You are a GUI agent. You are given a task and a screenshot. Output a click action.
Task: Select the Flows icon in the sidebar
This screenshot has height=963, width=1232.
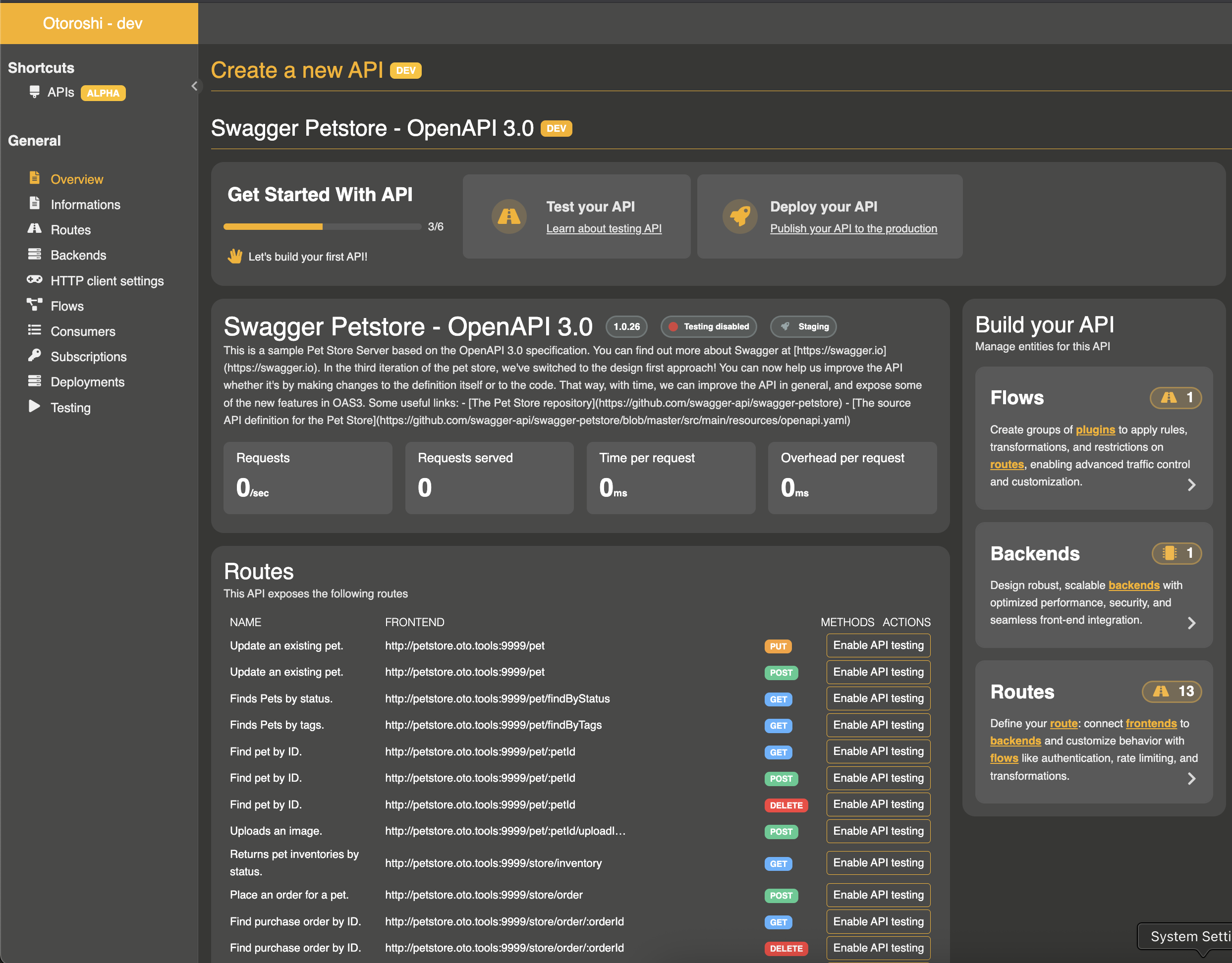point(34,305)
